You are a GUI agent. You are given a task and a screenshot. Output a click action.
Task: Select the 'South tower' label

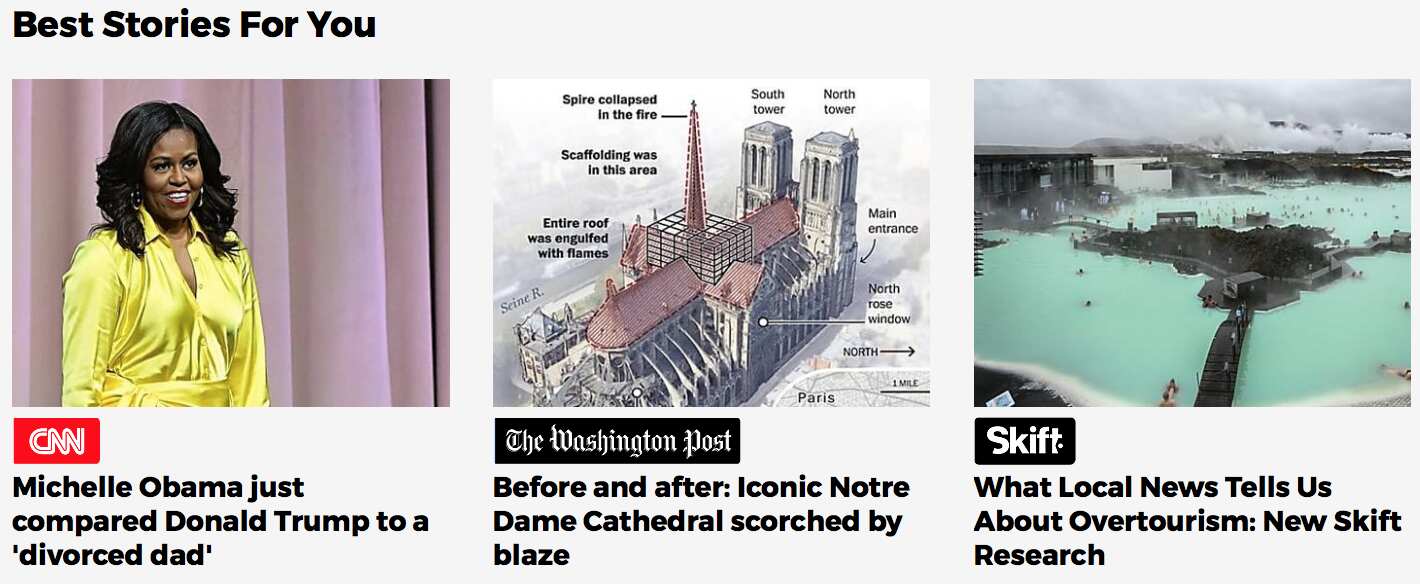pyautogui.click(x=768, y=101)
